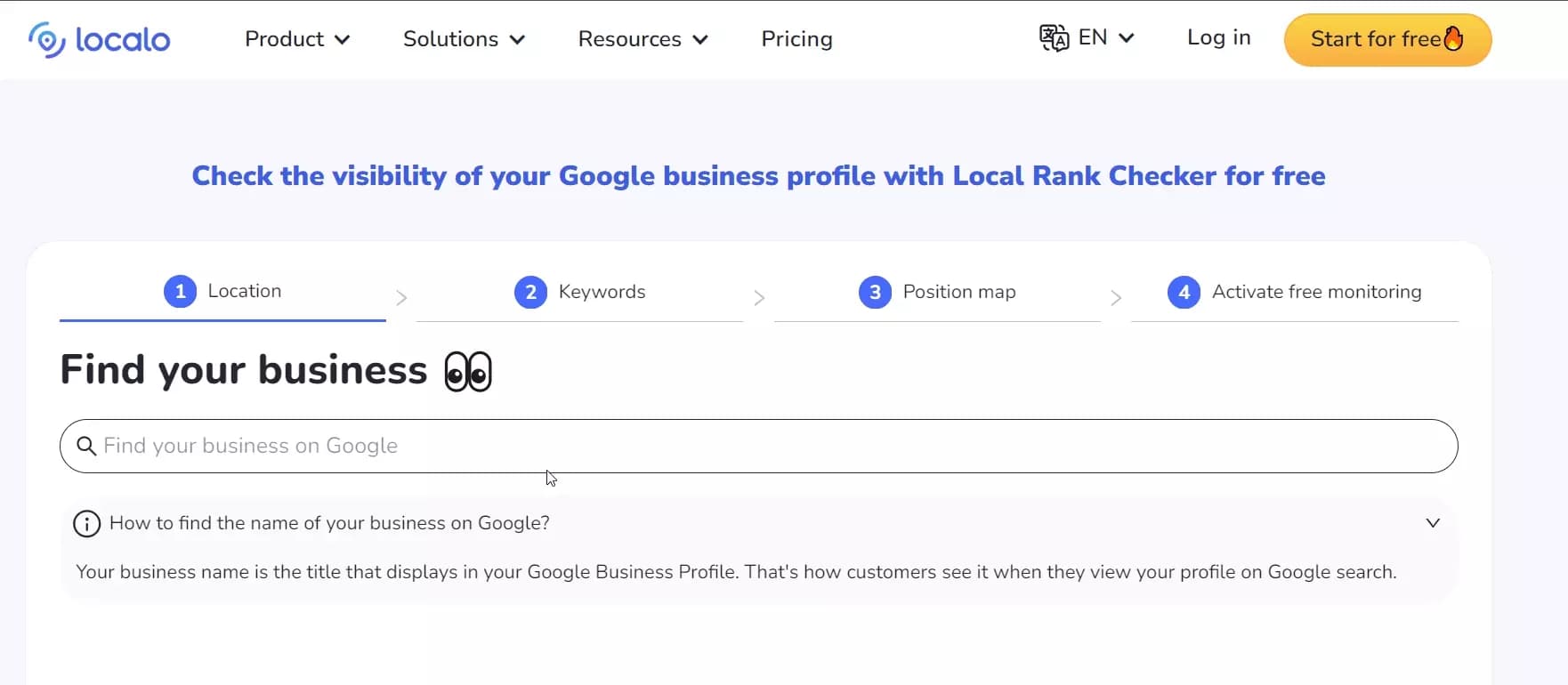Open the Resources dropdown menu

coord(643,39)
